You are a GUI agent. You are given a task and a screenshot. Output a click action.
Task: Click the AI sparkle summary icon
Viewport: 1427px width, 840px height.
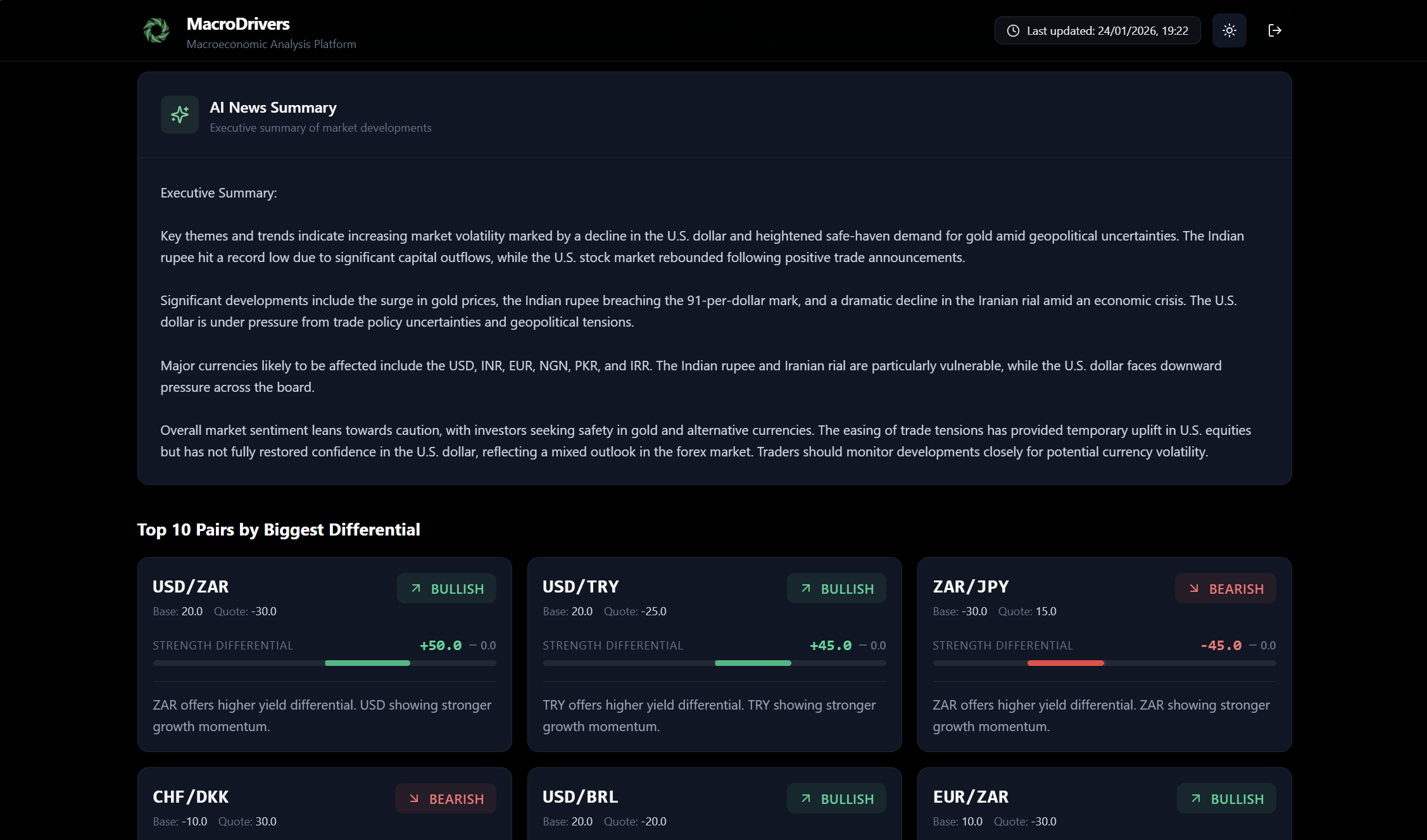(x=180, y=115)
